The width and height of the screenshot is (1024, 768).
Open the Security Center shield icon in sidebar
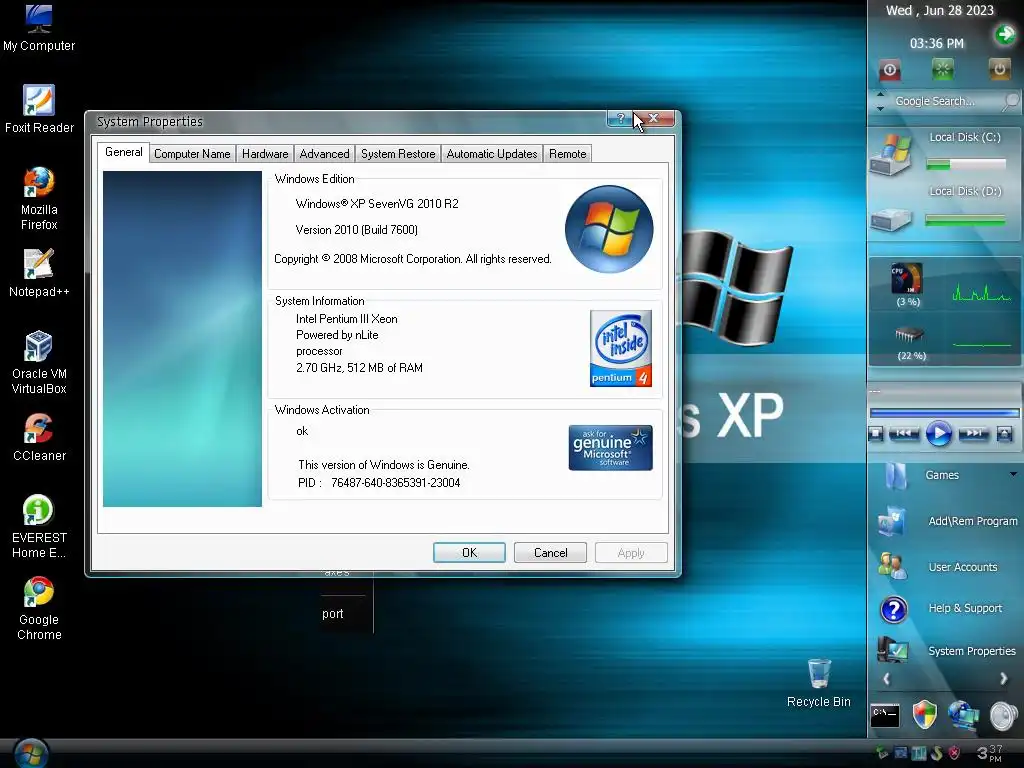[x=924, y=715]
